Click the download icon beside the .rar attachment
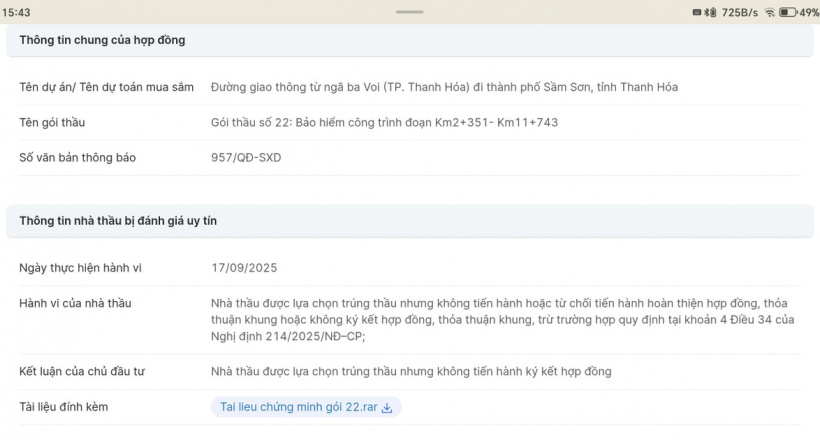820x440 pixels. coord(388,408)
